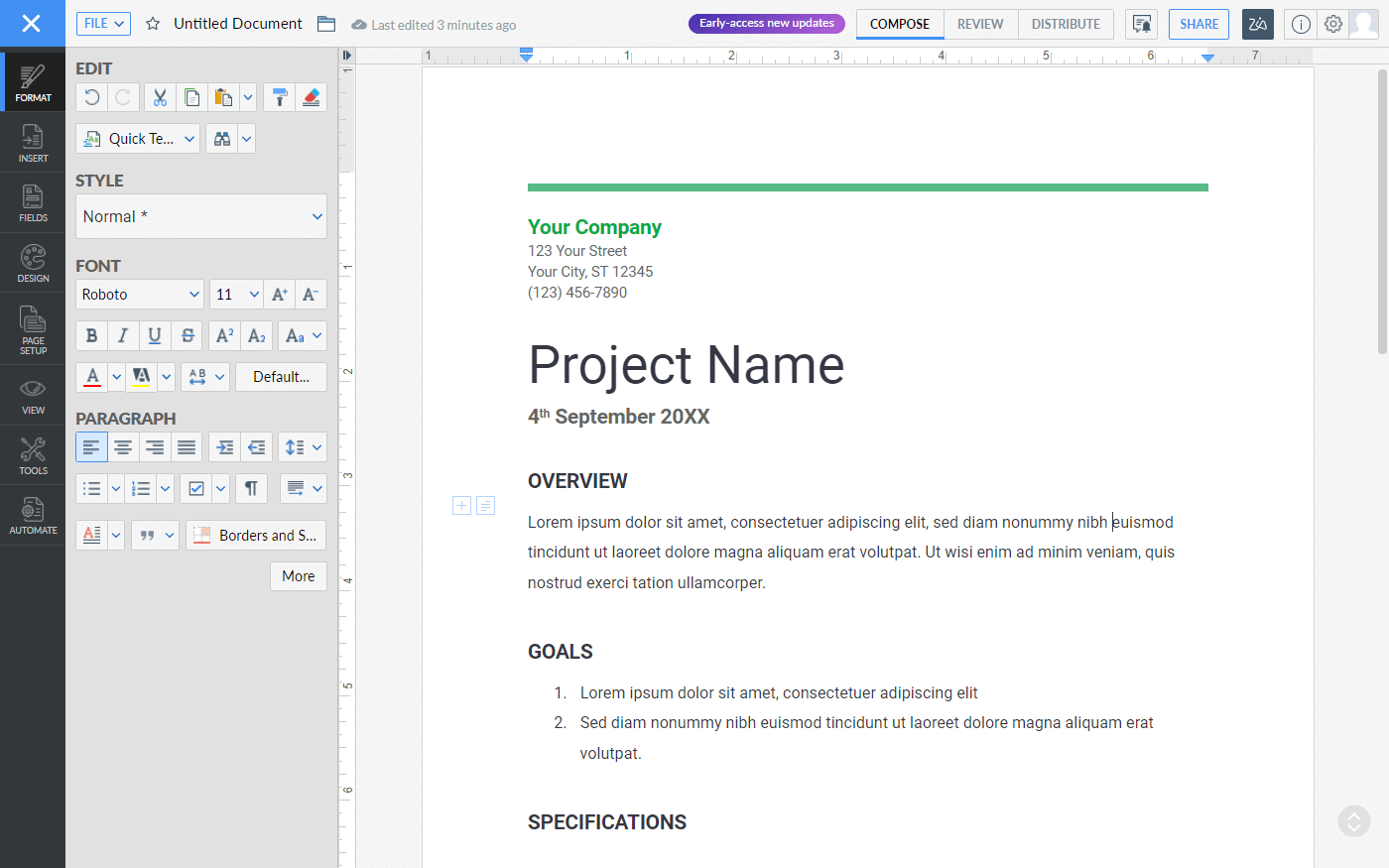
Task: Expand numbered list options arrow
Action: [165, 488]
